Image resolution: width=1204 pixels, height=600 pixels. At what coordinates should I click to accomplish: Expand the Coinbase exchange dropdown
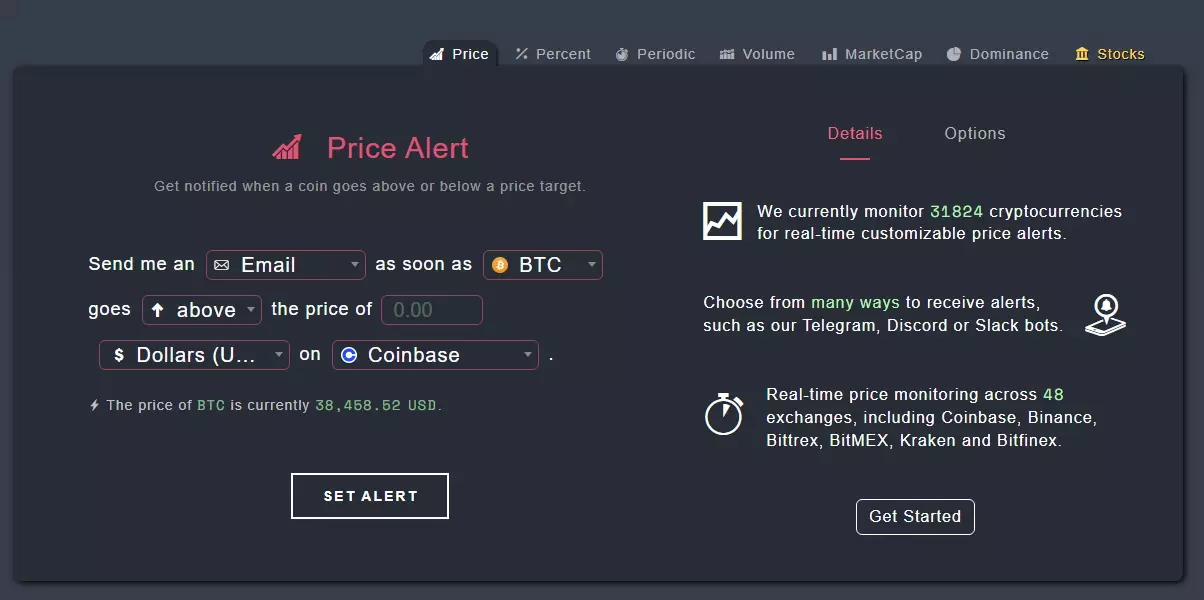click(436, 355)
